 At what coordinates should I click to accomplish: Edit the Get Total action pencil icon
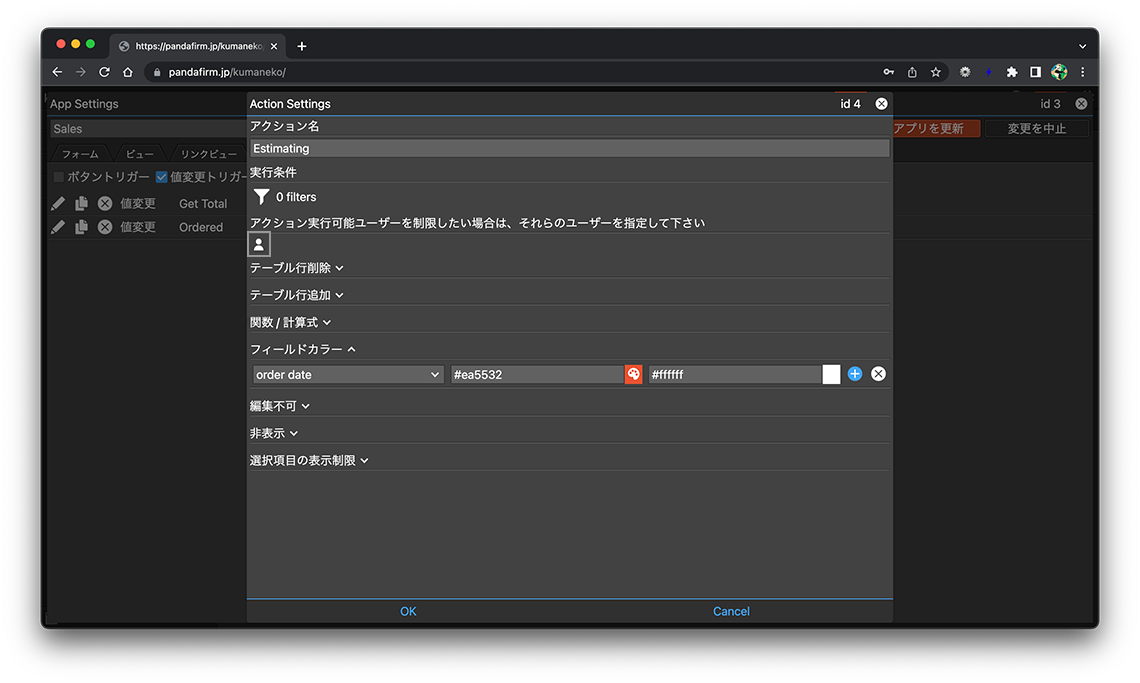point(58,203)
